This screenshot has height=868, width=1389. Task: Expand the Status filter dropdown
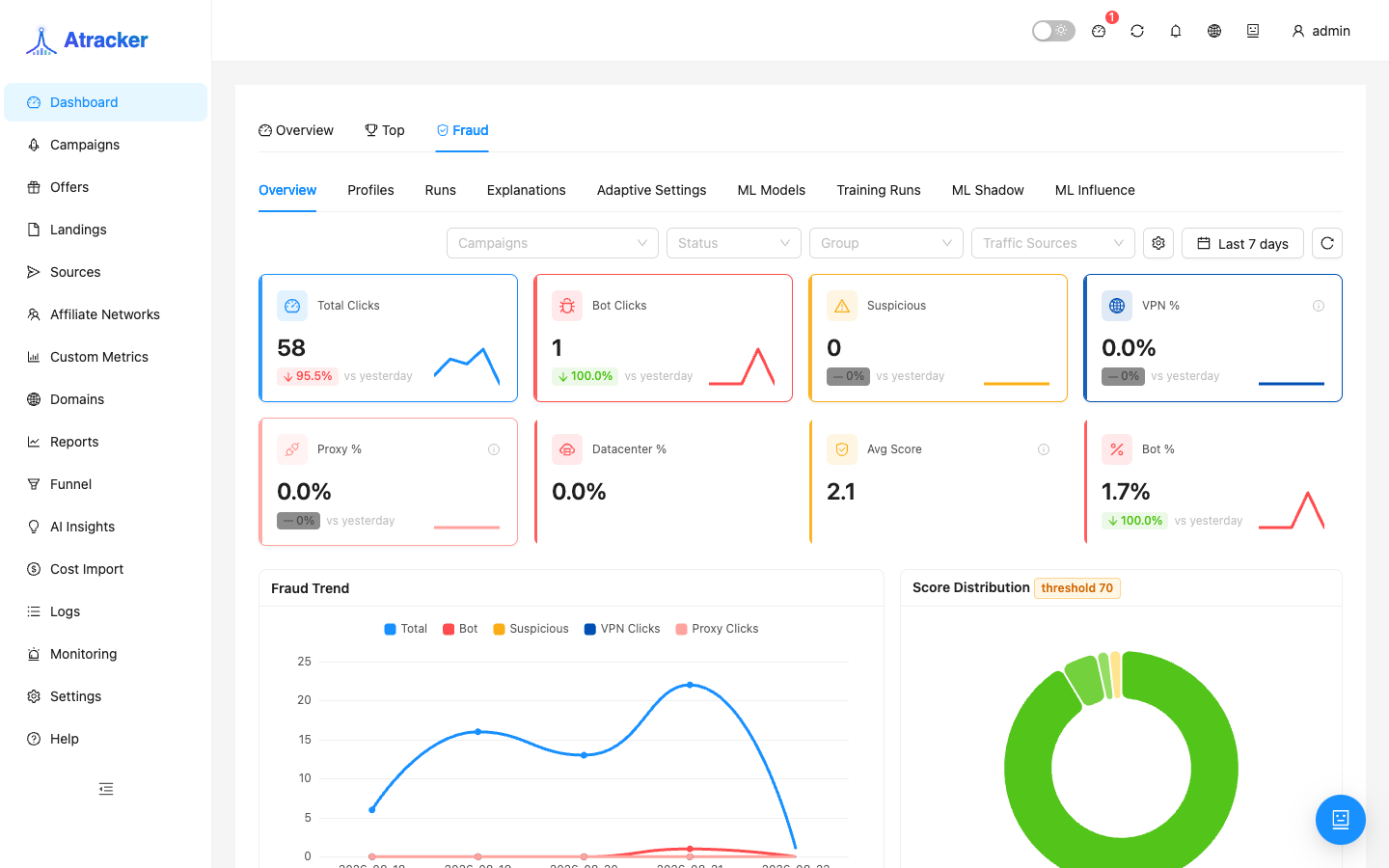coord(734,243)
